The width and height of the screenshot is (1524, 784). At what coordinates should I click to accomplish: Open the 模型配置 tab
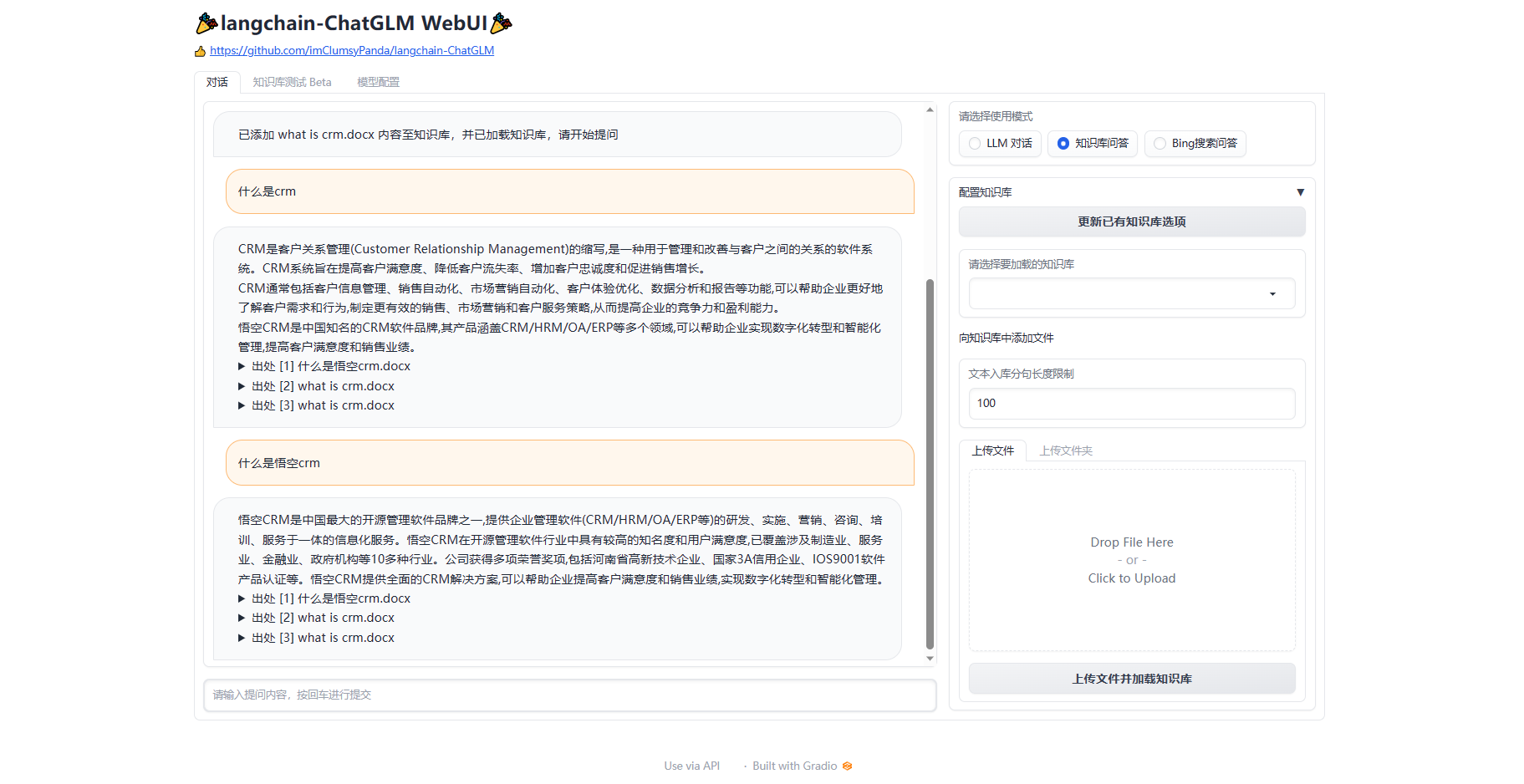378,82
